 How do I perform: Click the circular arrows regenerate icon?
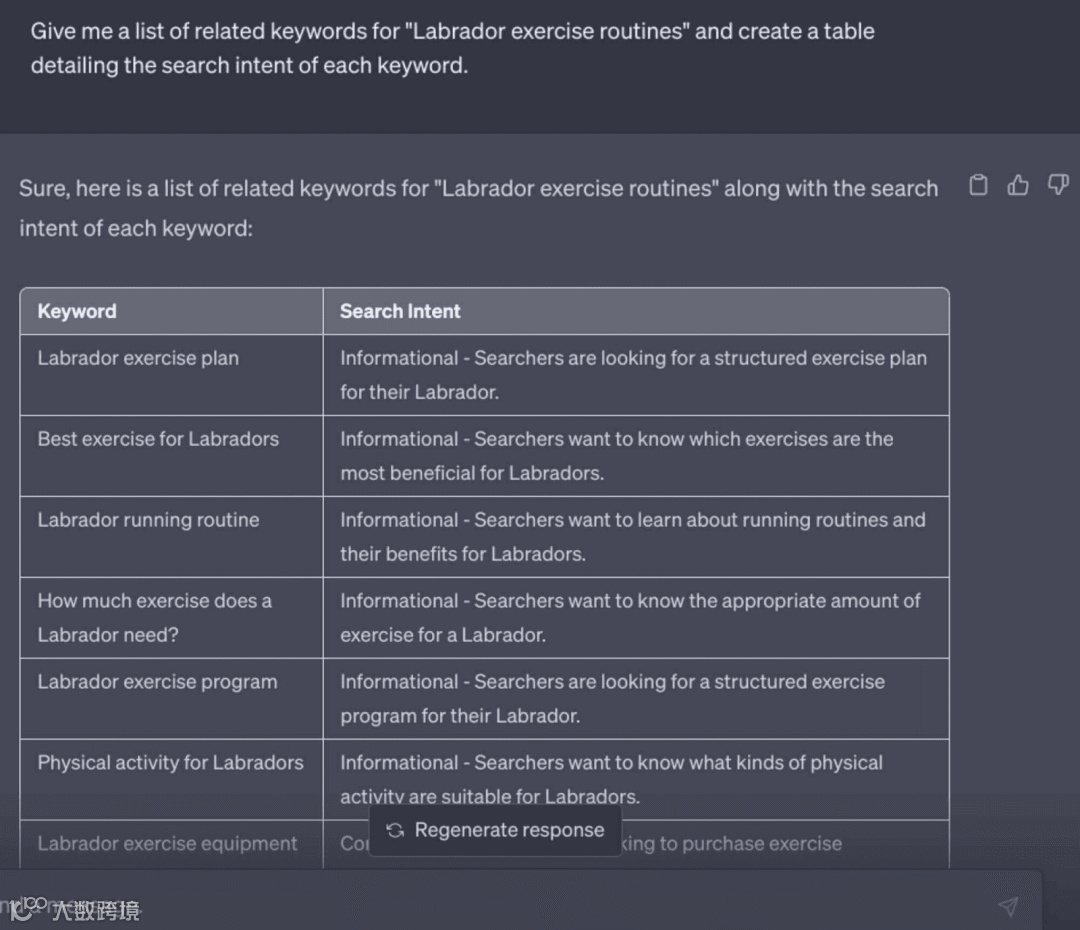pos(395,830)
